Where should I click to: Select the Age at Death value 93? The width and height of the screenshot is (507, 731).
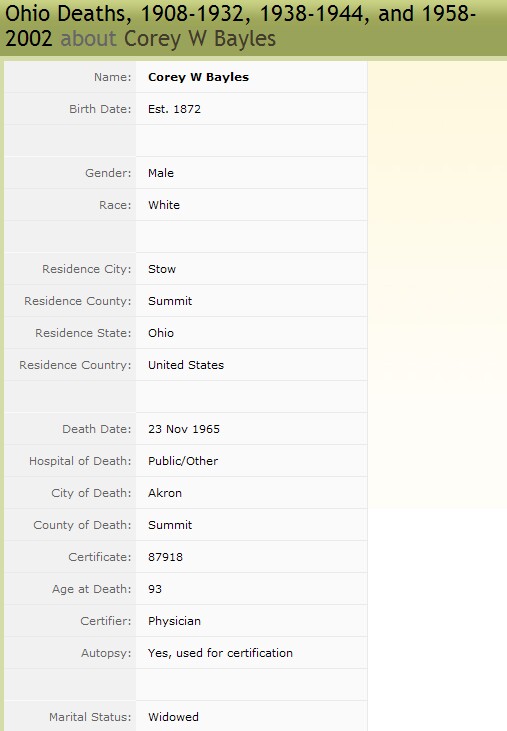point(155,589)
